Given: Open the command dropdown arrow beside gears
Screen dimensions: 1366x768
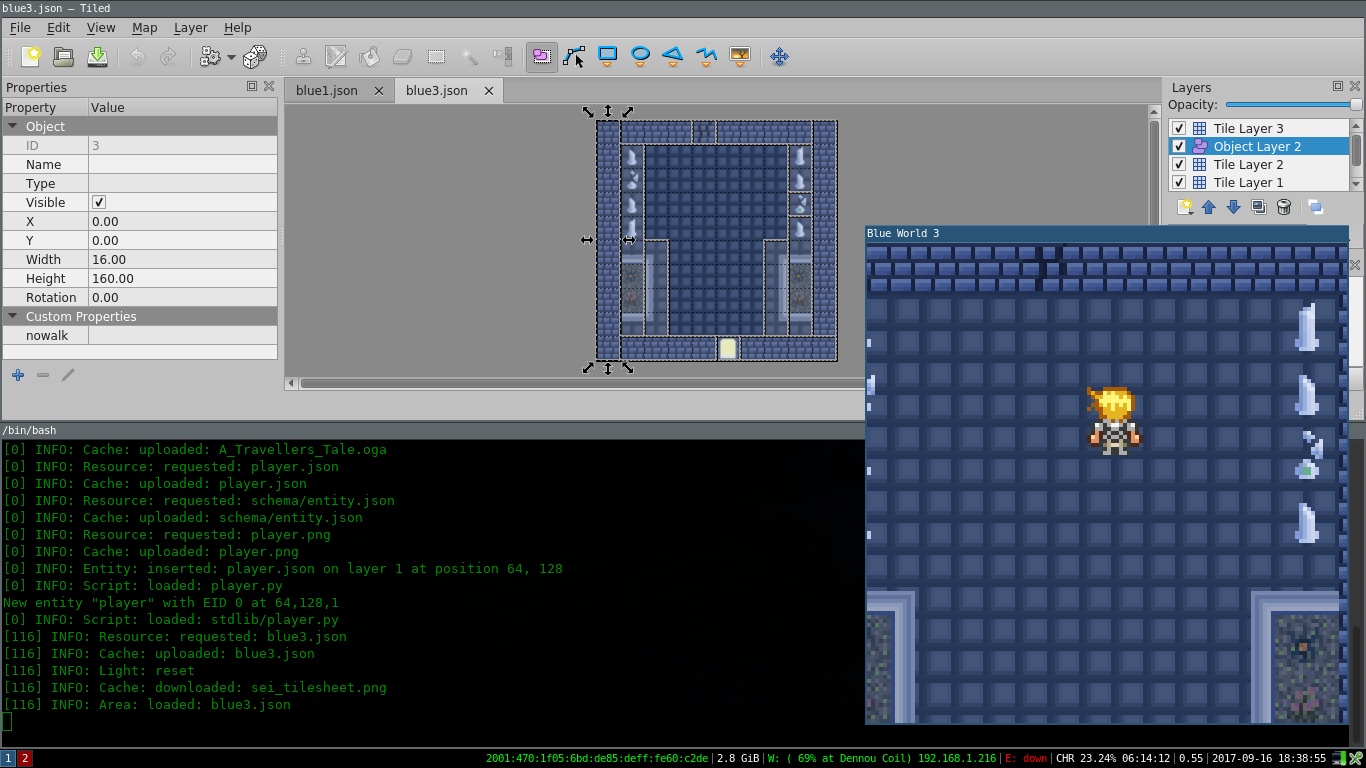Looking at the screenshot, I should pyautogui.click(x=231, y=57).
